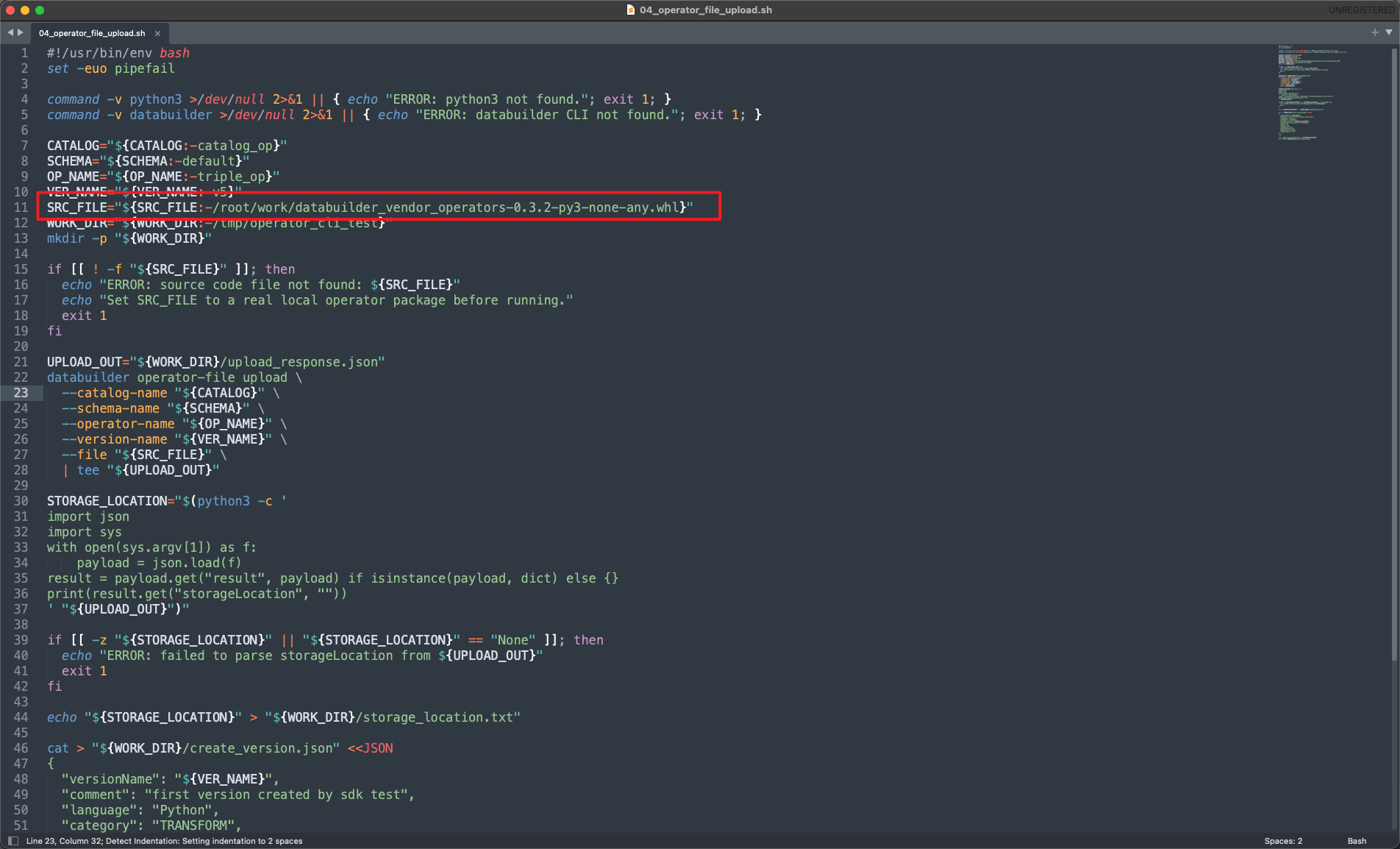Open the Bash syntax selector

click(1357, 841)
